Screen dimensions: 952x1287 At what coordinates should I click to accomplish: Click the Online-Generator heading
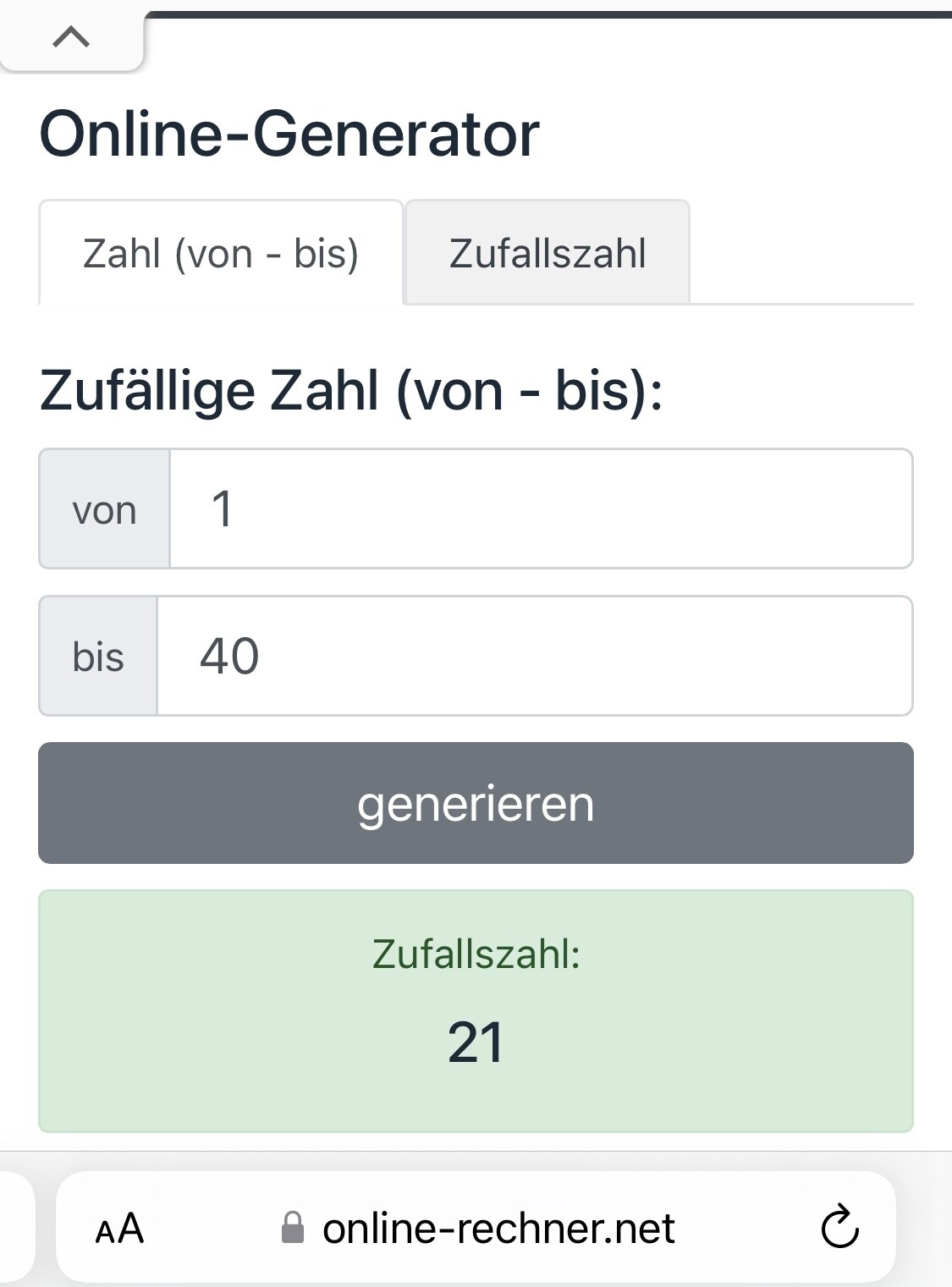click(289, 134)
